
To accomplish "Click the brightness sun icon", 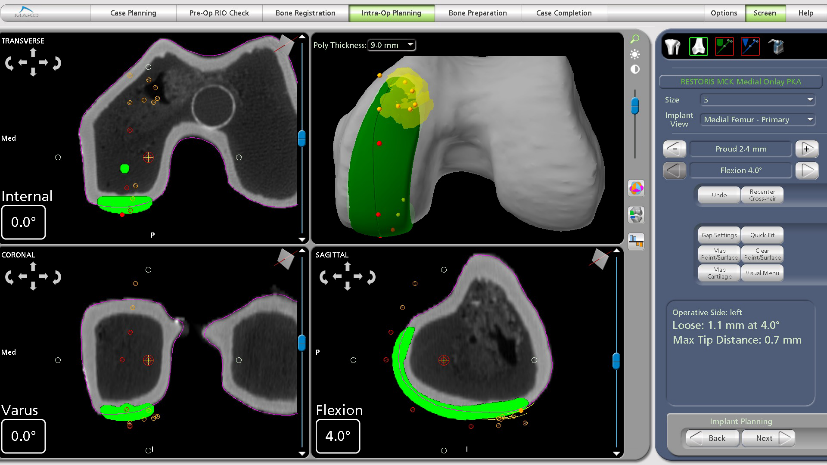I will click(x=635, y=54).
